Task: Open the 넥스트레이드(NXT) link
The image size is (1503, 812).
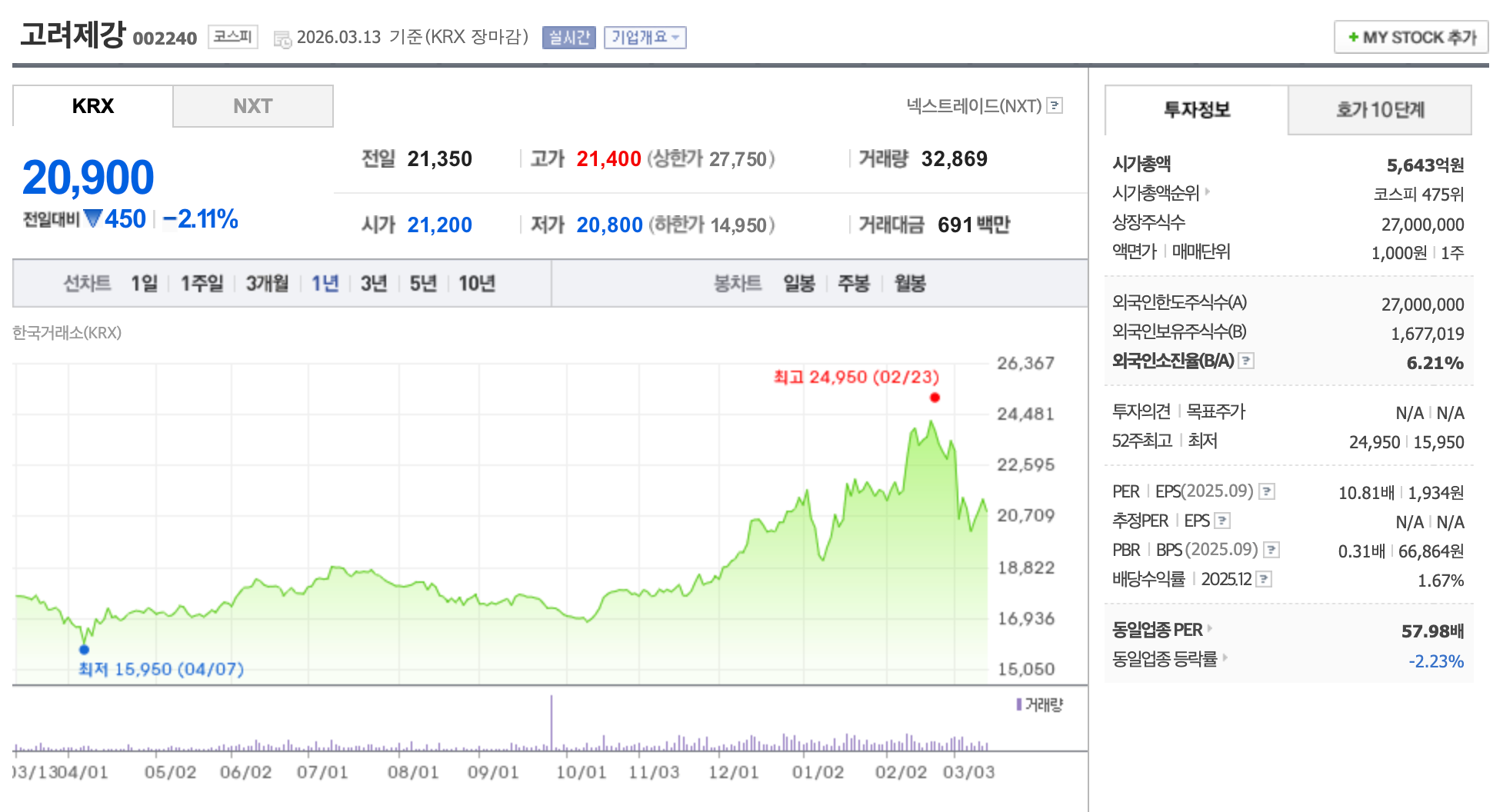Action: click(x=974, y=105)
